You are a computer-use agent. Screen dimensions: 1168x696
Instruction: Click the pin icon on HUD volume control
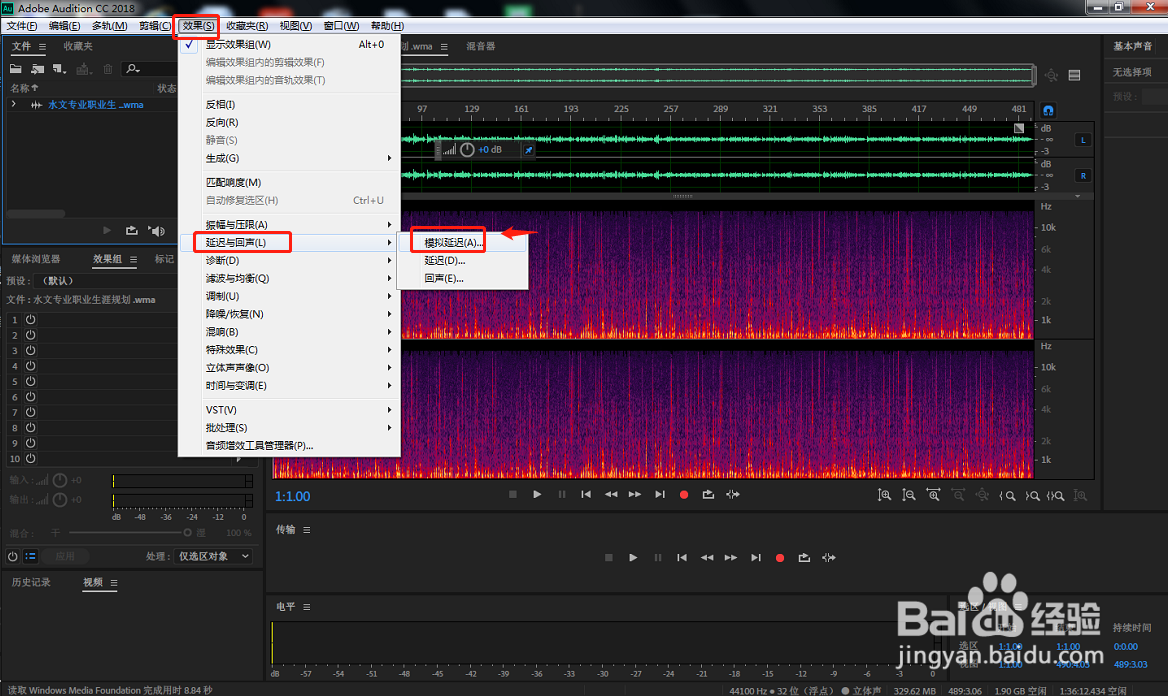[x=528, y=150]
